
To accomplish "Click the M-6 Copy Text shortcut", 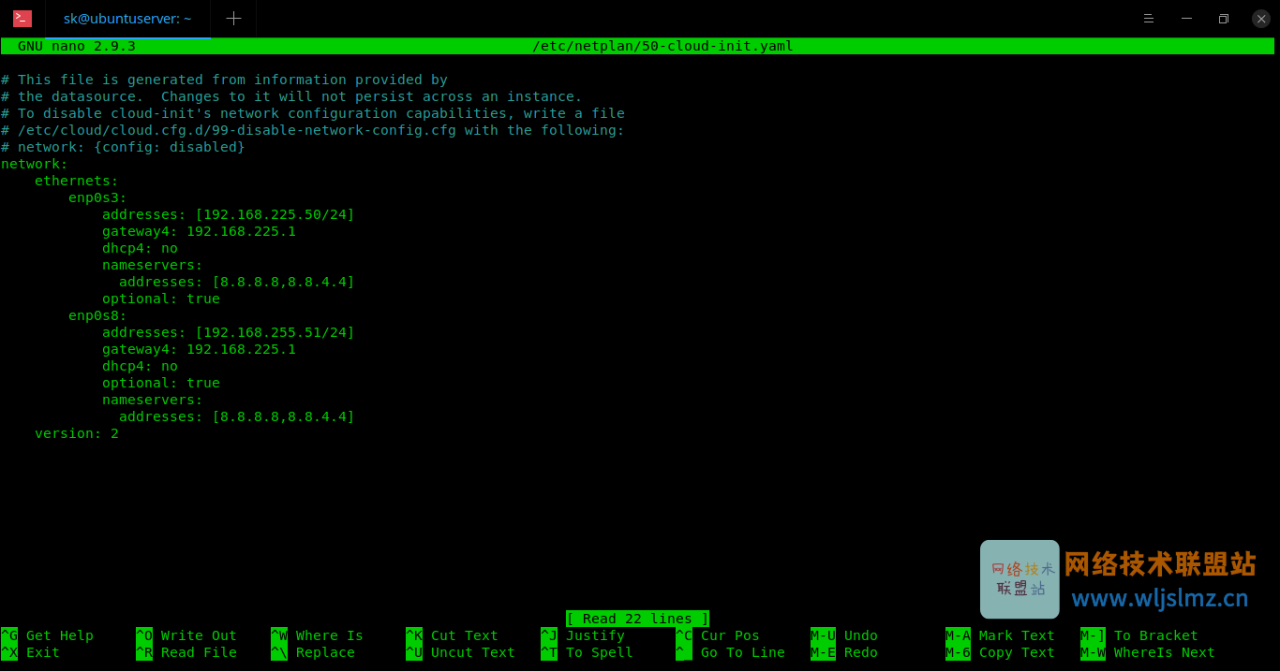I will click(1000, 653).
